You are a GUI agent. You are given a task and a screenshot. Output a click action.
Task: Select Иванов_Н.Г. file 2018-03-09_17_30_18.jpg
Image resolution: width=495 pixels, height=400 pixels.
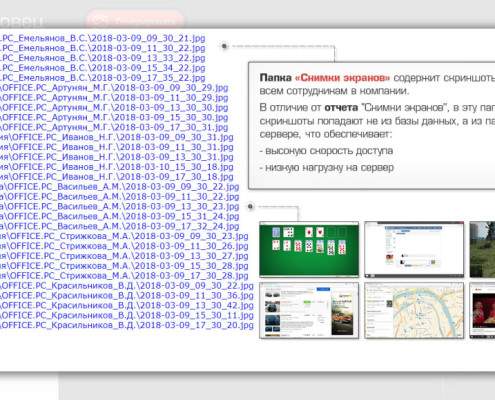[x=117, y=177]
